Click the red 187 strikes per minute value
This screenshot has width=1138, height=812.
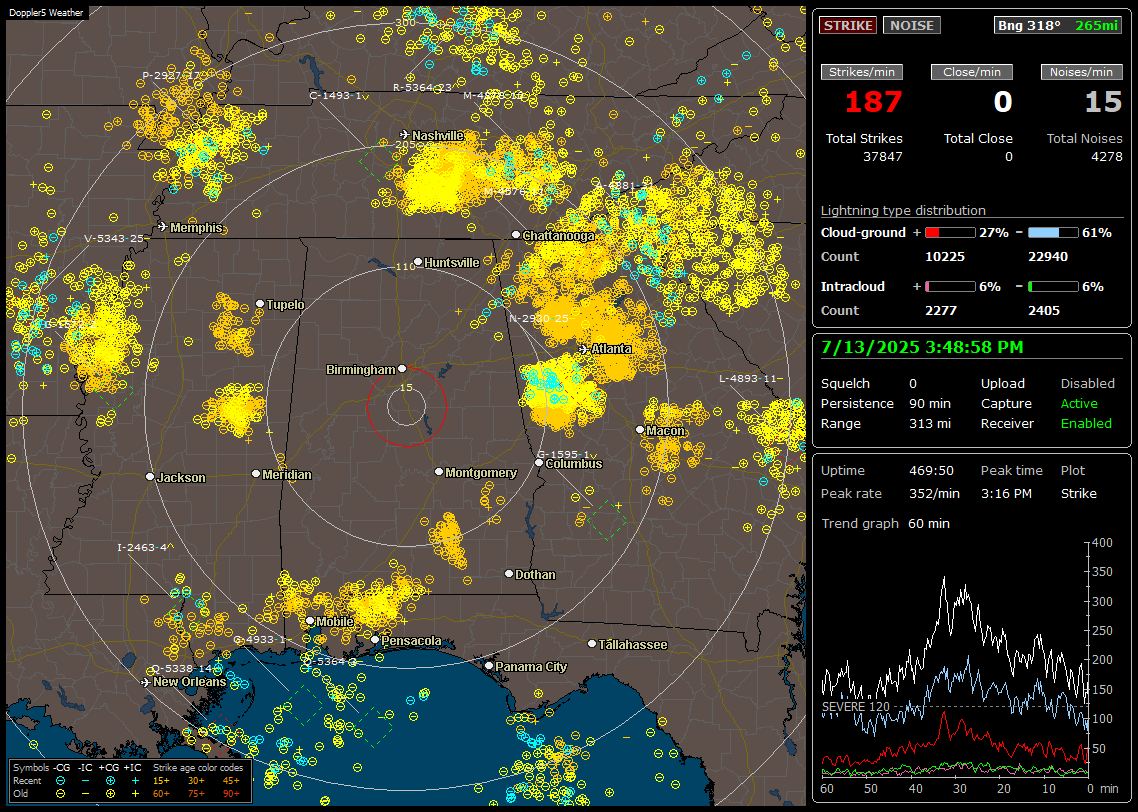pyautogui.click(x=874, y=102)
